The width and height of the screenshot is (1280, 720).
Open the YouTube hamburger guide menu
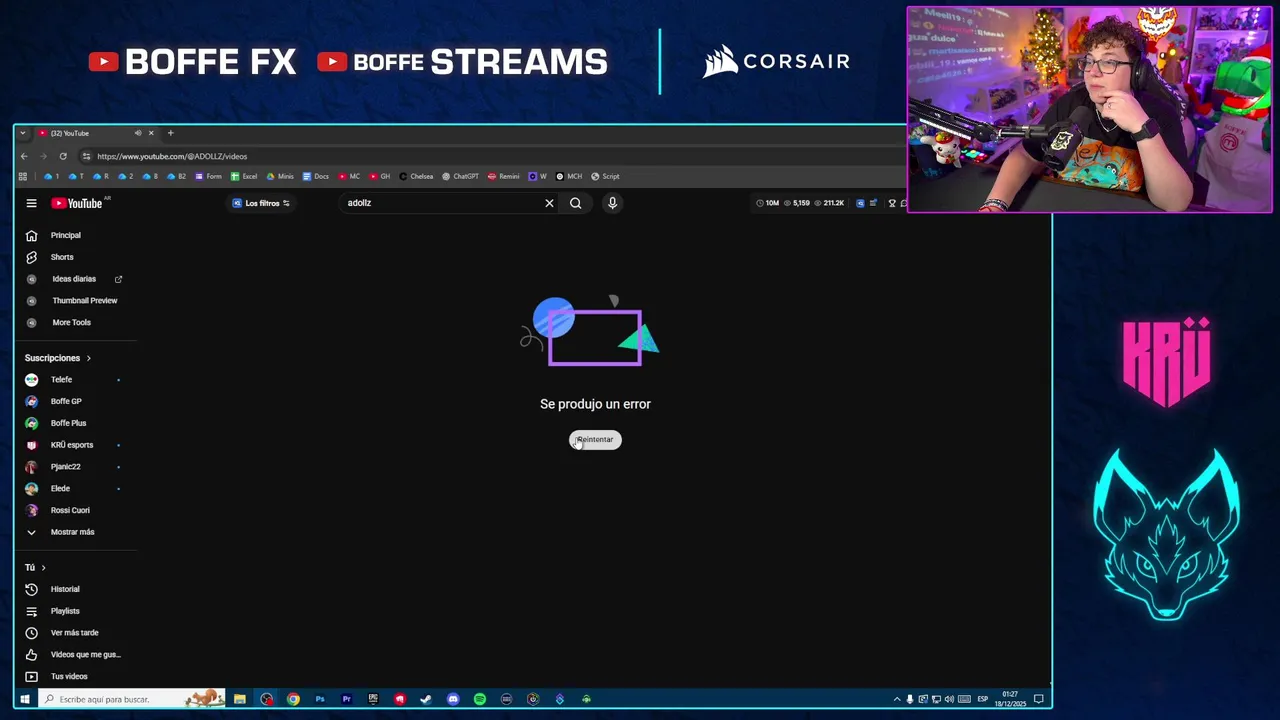pos(31,203)
